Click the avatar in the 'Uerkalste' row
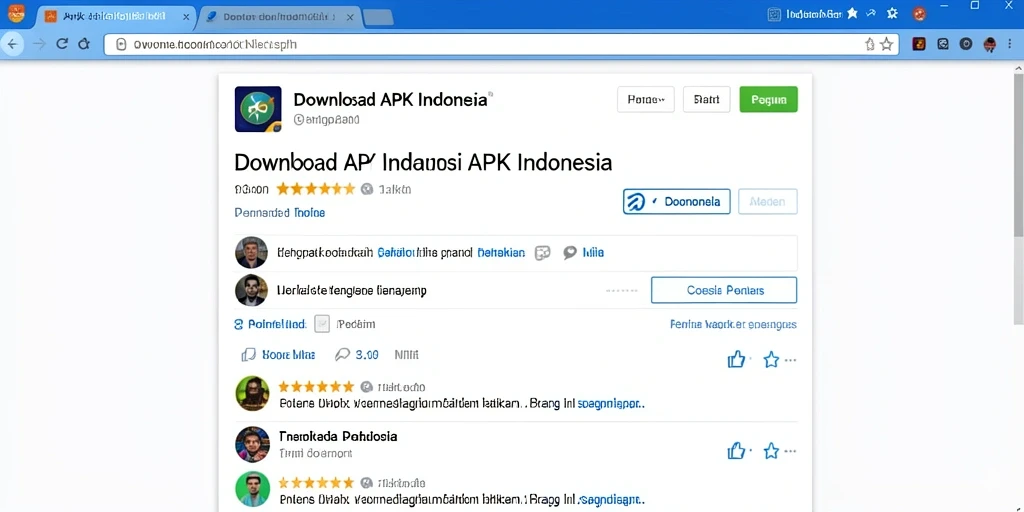This screenshot has width=1024, height=512. coord(251,291)
